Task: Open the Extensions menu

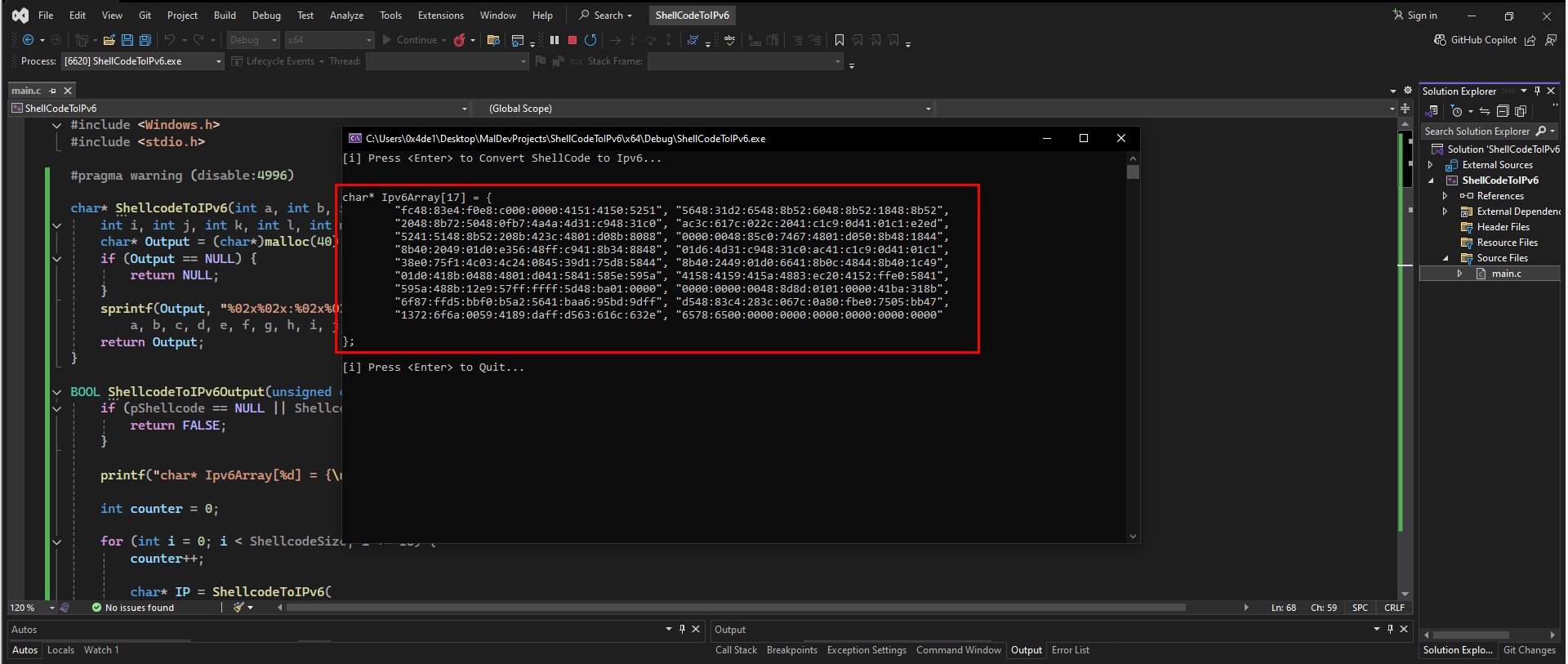Action: click(x=440, y=16)
